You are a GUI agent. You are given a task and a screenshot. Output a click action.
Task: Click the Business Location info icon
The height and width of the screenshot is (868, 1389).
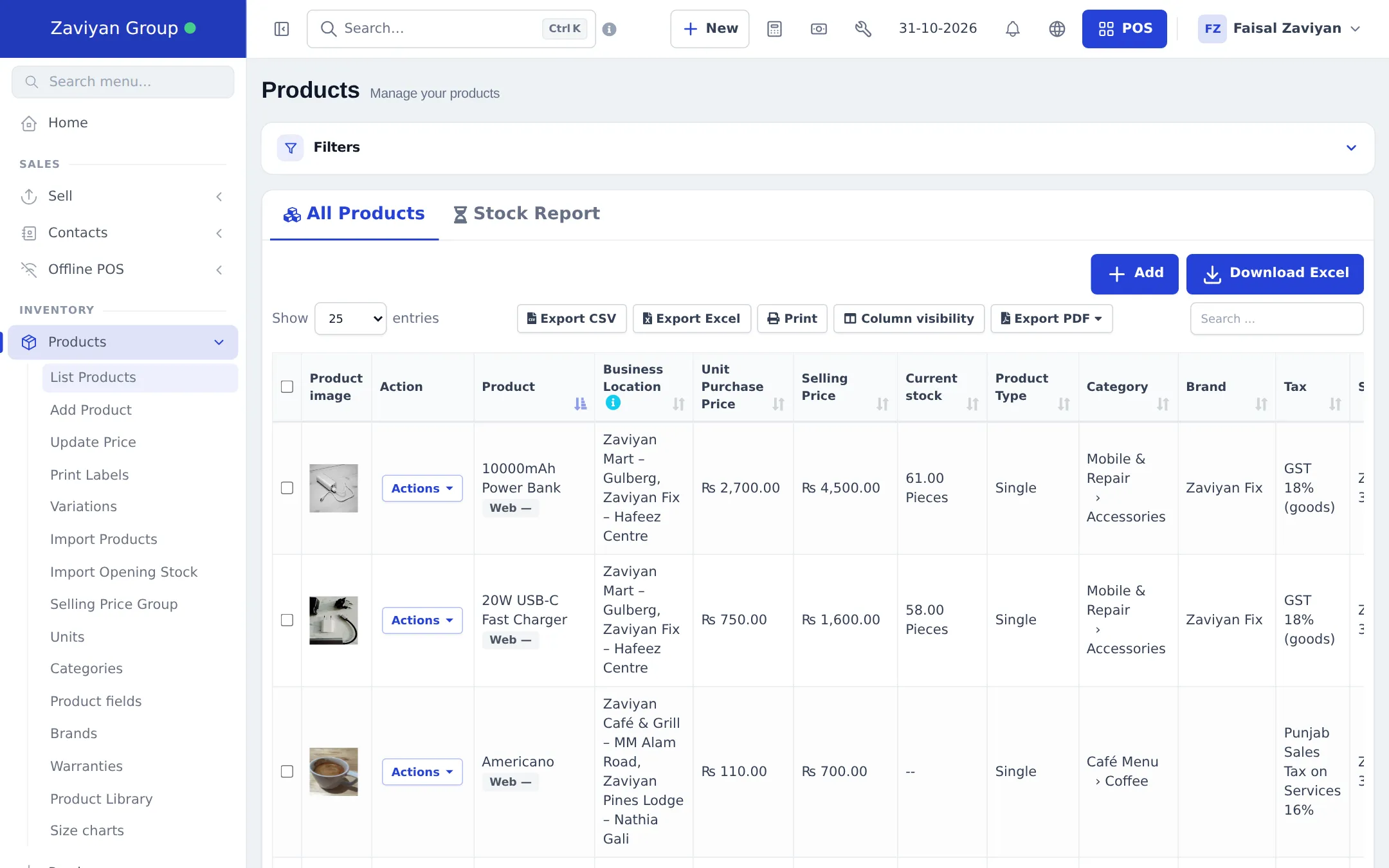[x=613, y=402]
